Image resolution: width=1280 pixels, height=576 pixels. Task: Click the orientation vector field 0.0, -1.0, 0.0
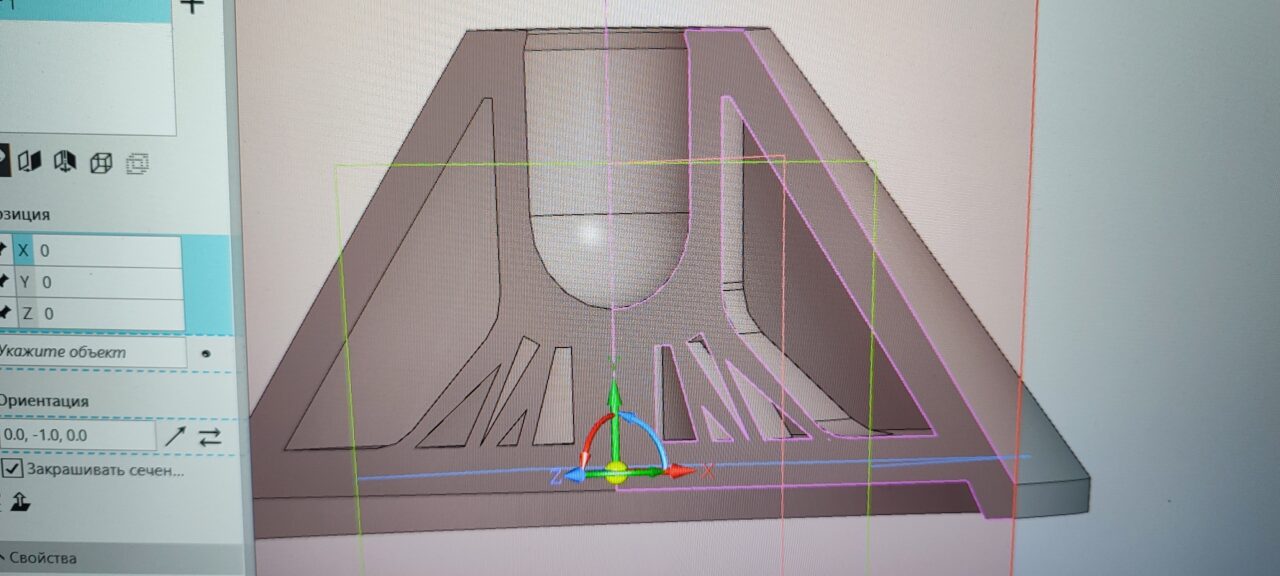click(x=76, y=436)
